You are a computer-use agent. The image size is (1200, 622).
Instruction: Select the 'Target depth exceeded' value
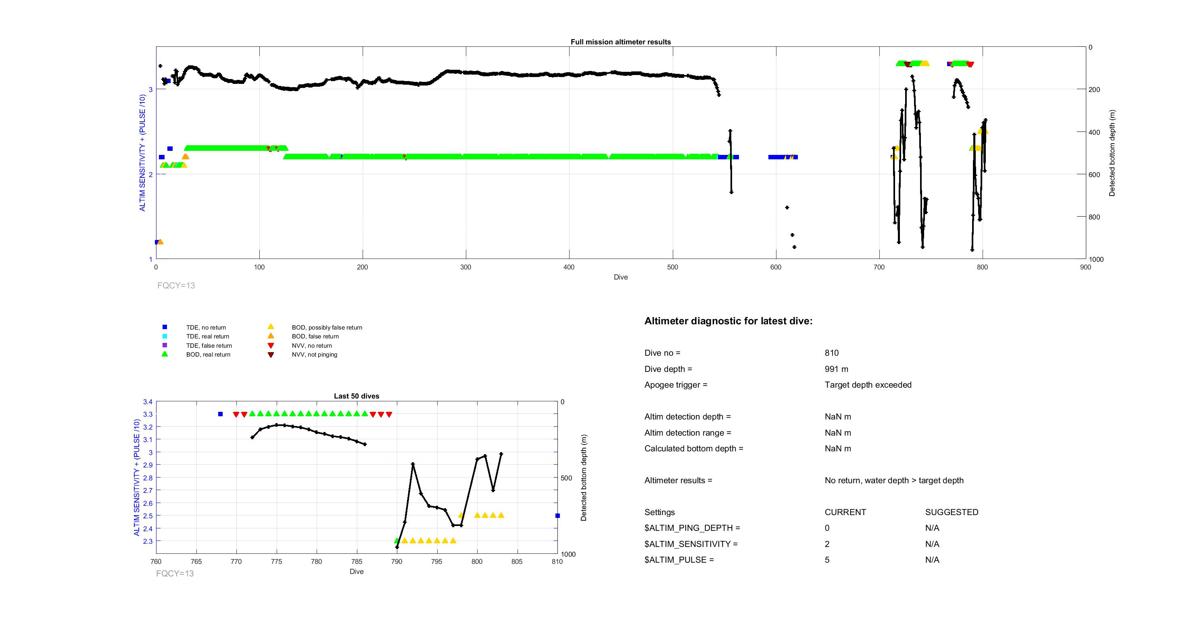pos(868,385)
